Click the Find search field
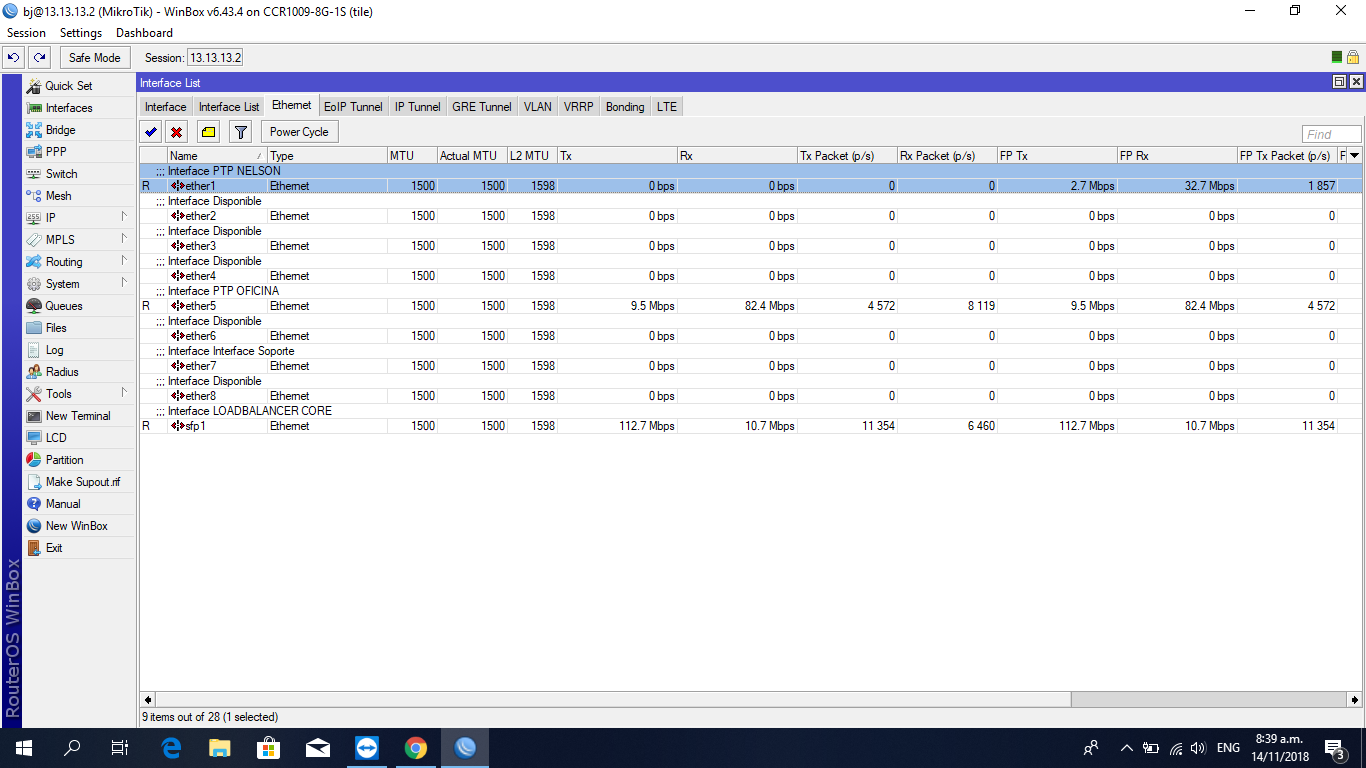1366x768 pixels. tap(1331, 134)
